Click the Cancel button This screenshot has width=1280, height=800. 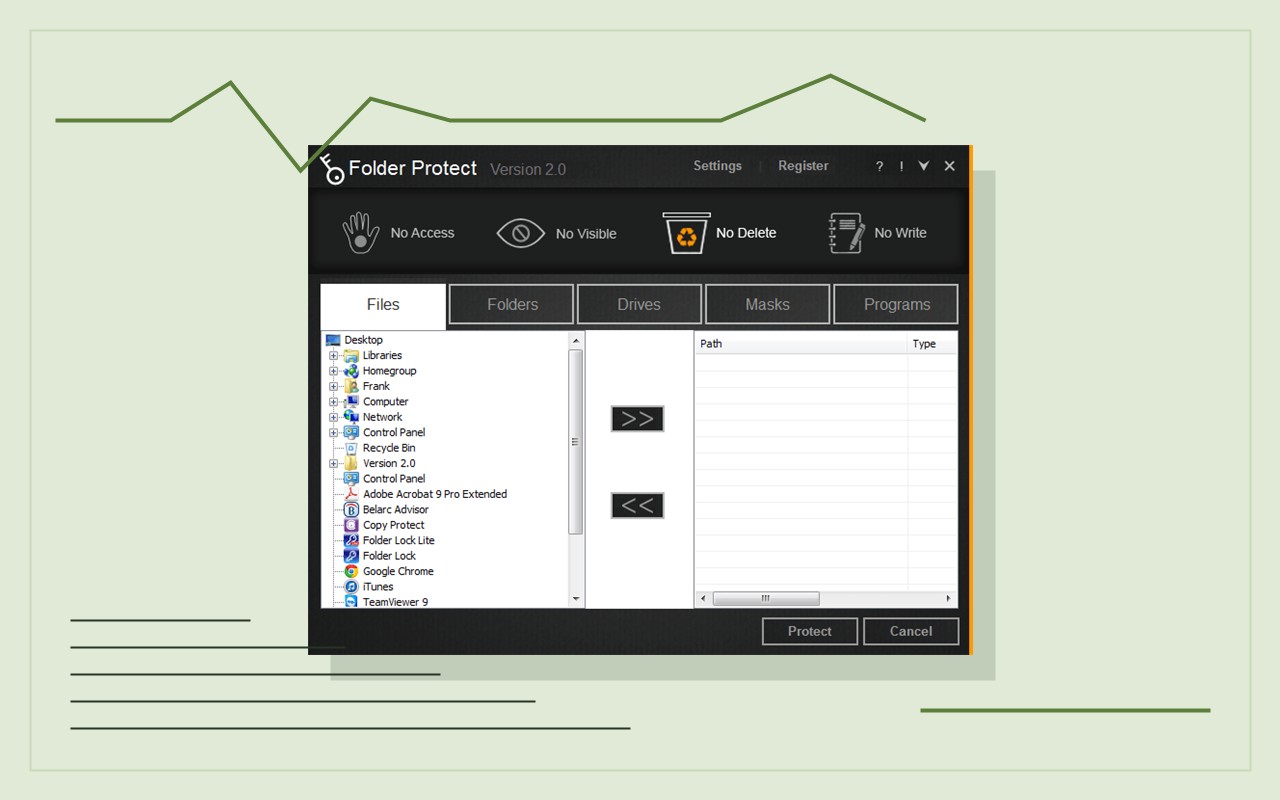(x=911, y=631)
